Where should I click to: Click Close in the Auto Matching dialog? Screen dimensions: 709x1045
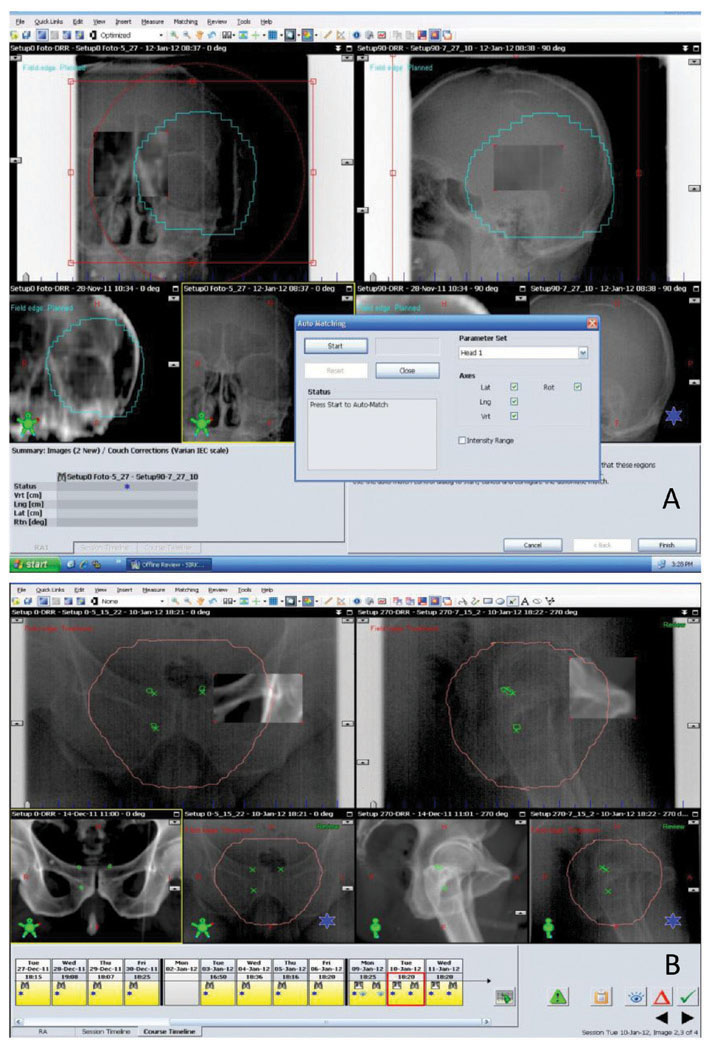point(407,371)
